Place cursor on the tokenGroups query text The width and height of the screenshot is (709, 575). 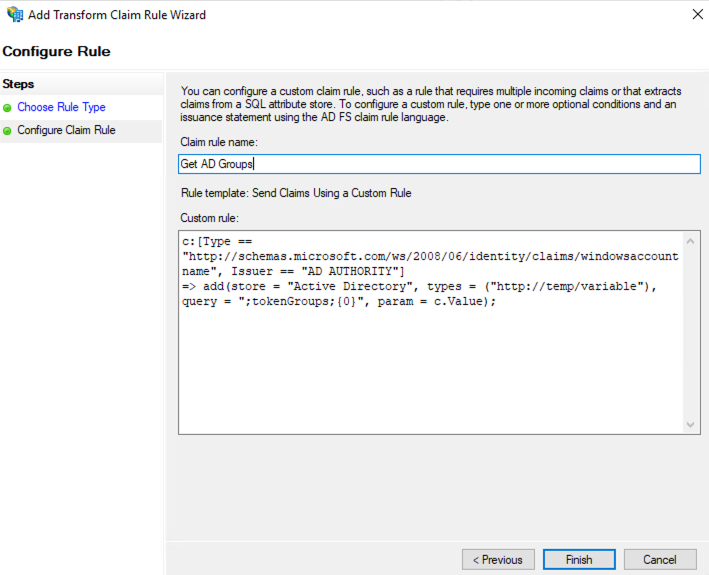click(298, 302)
